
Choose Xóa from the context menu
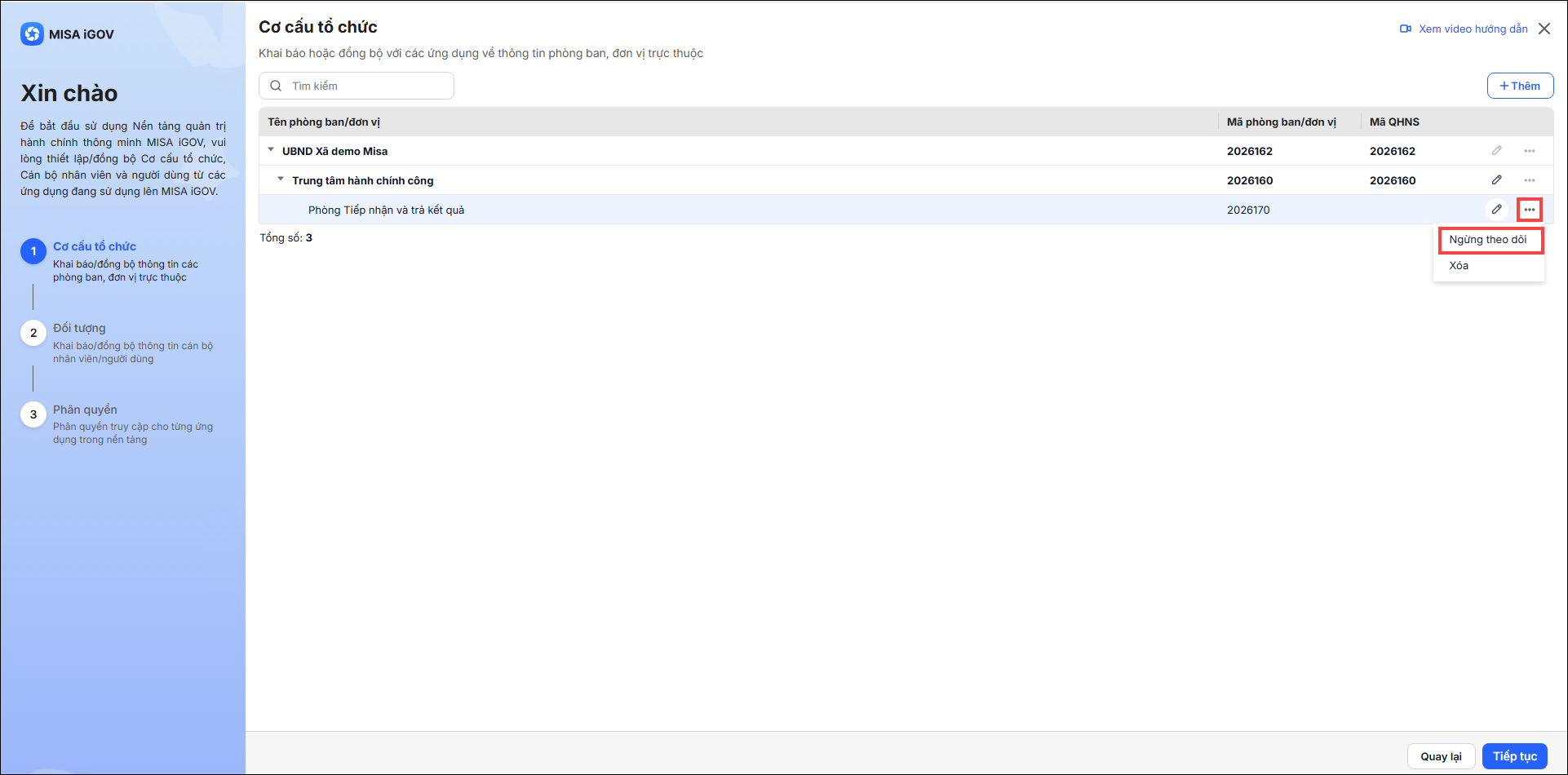coord(1459,266)
